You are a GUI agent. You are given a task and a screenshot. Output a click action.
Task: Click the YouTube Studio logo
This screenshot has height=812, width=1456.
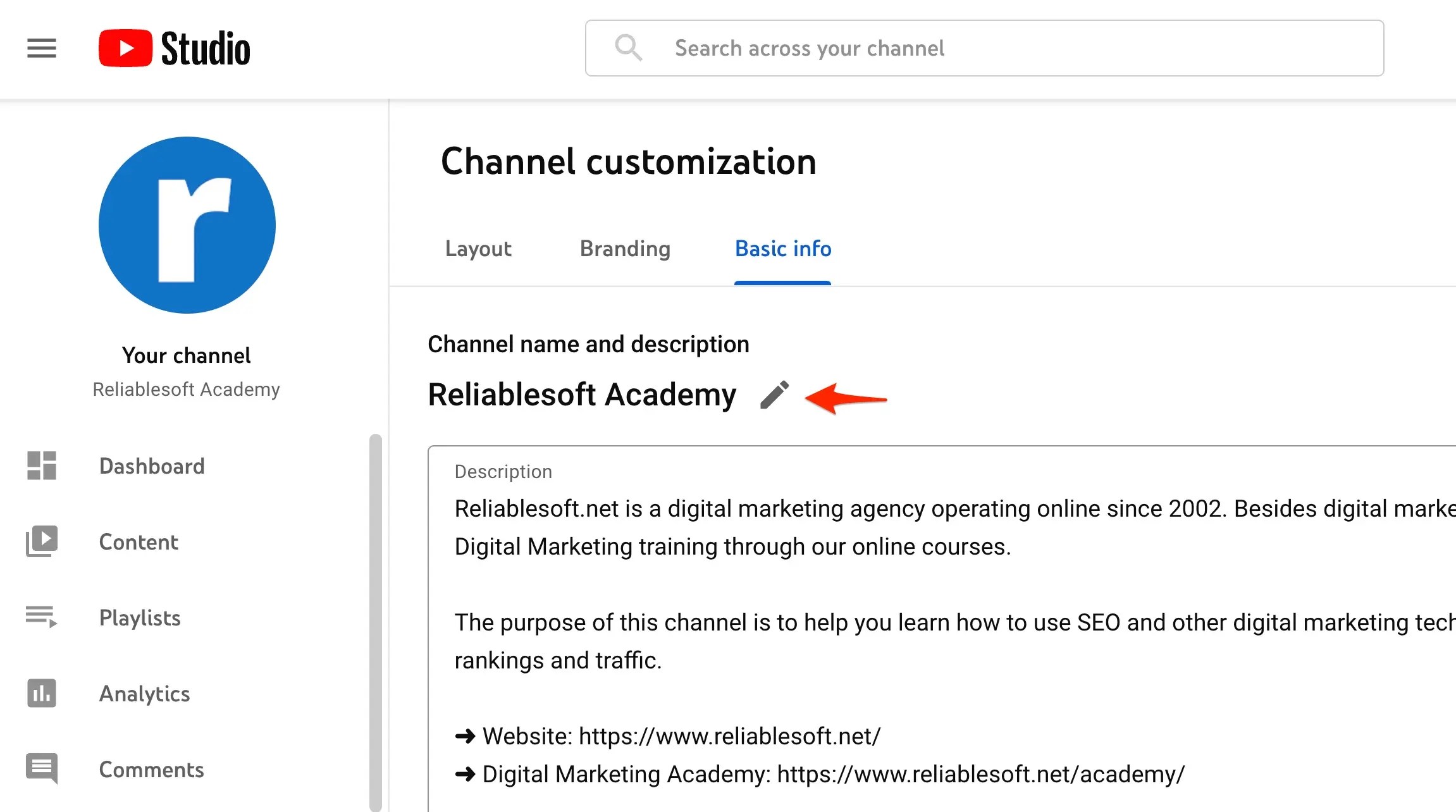(173, 47)
